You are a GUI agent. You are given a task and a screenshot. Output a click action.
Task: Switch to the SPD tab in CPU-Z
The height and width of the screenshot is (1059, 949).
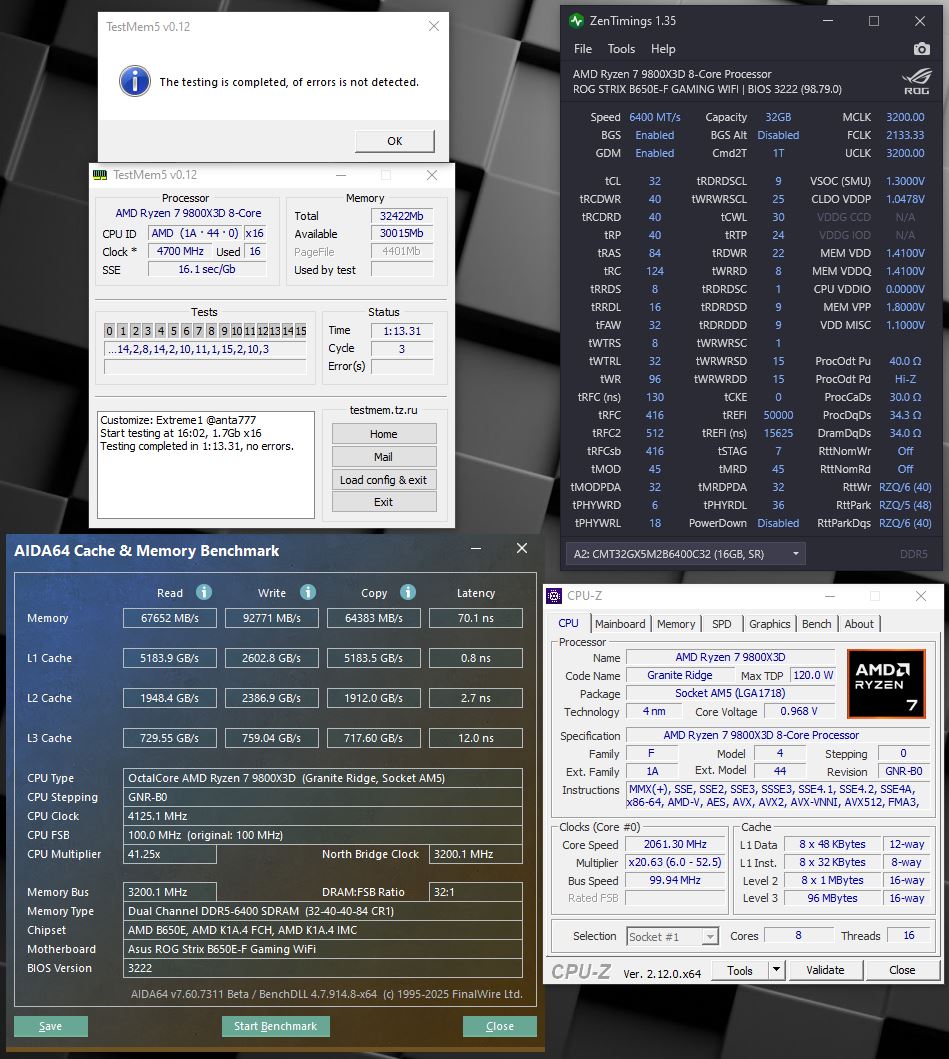[721, 624]
